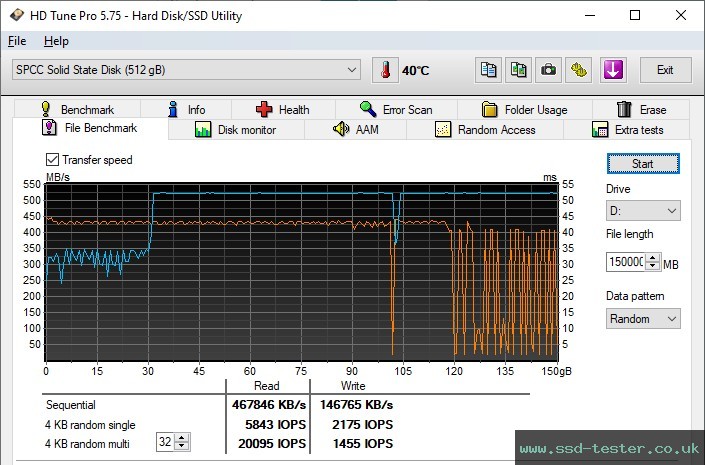Image resolution: width=705 pixels, height=465 pixels.
Task: Click the Exit button
Action: (665, 70)
